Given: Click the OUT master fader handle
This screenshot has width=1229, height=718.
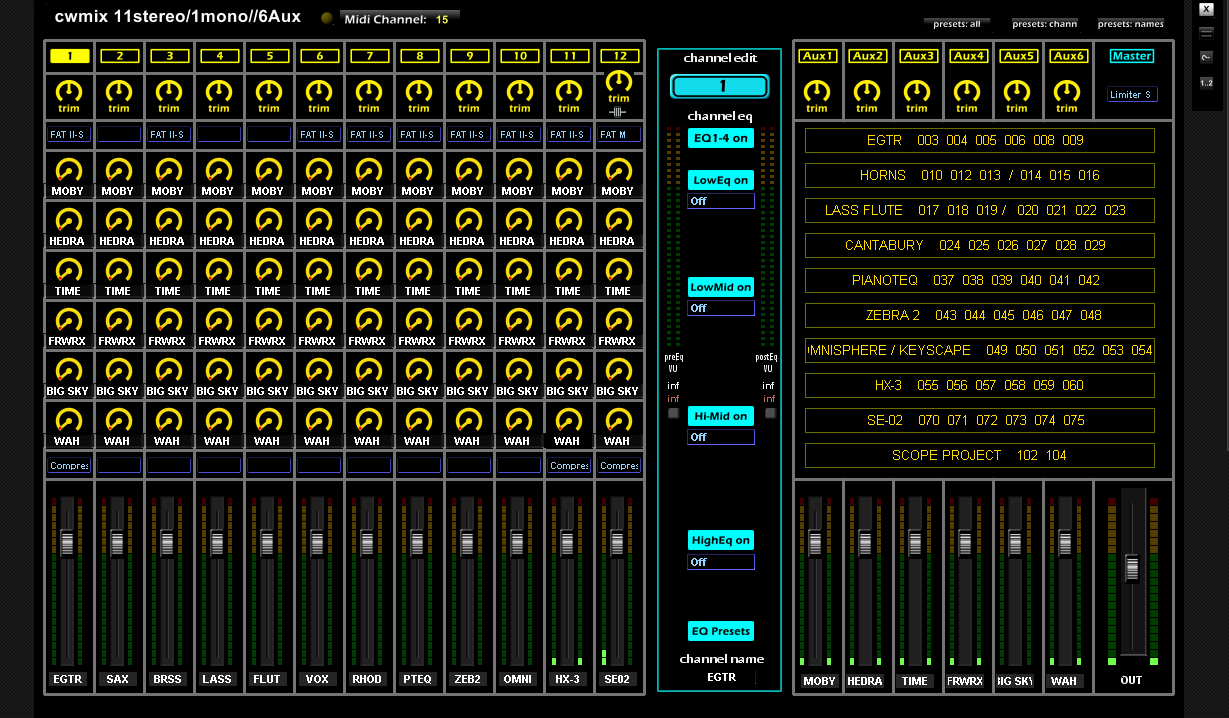Looking at the screenshot, I should pos(1132,567).
